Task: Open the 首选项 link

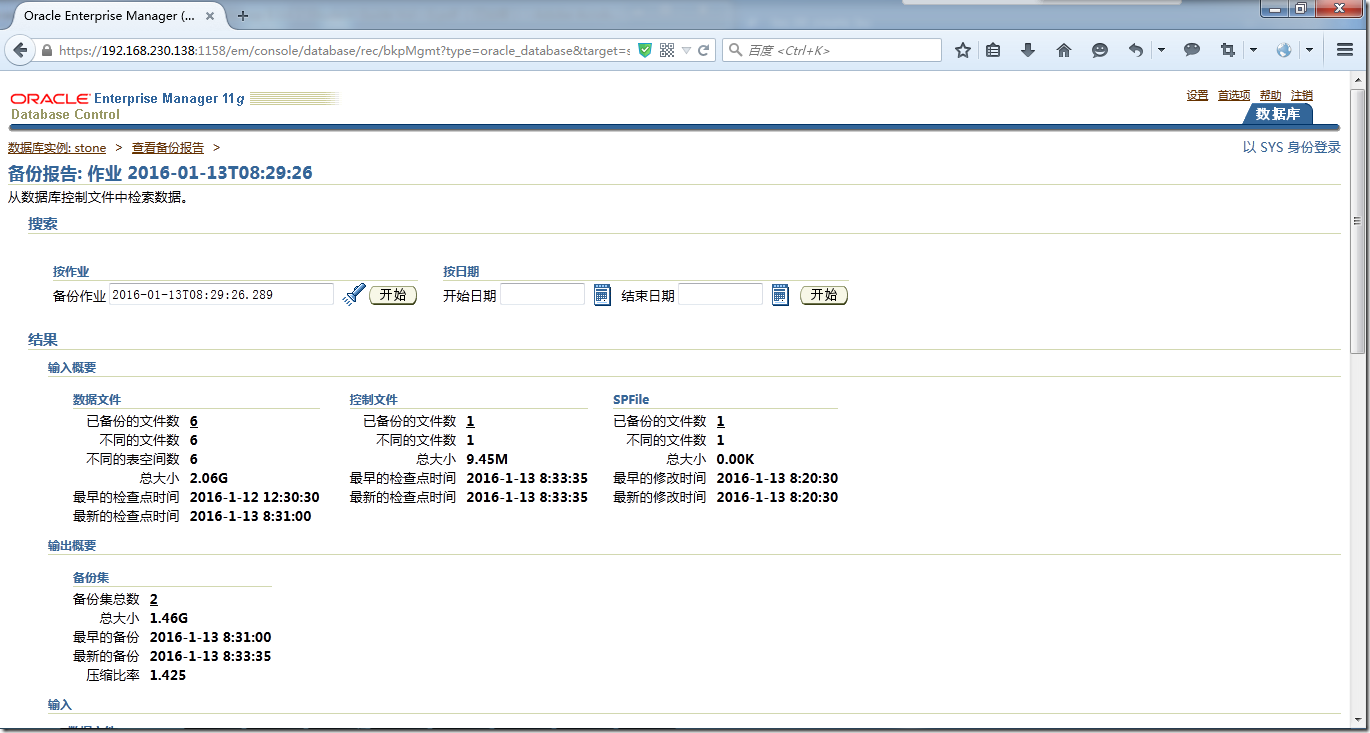Action: click(x=1234, y=95)
